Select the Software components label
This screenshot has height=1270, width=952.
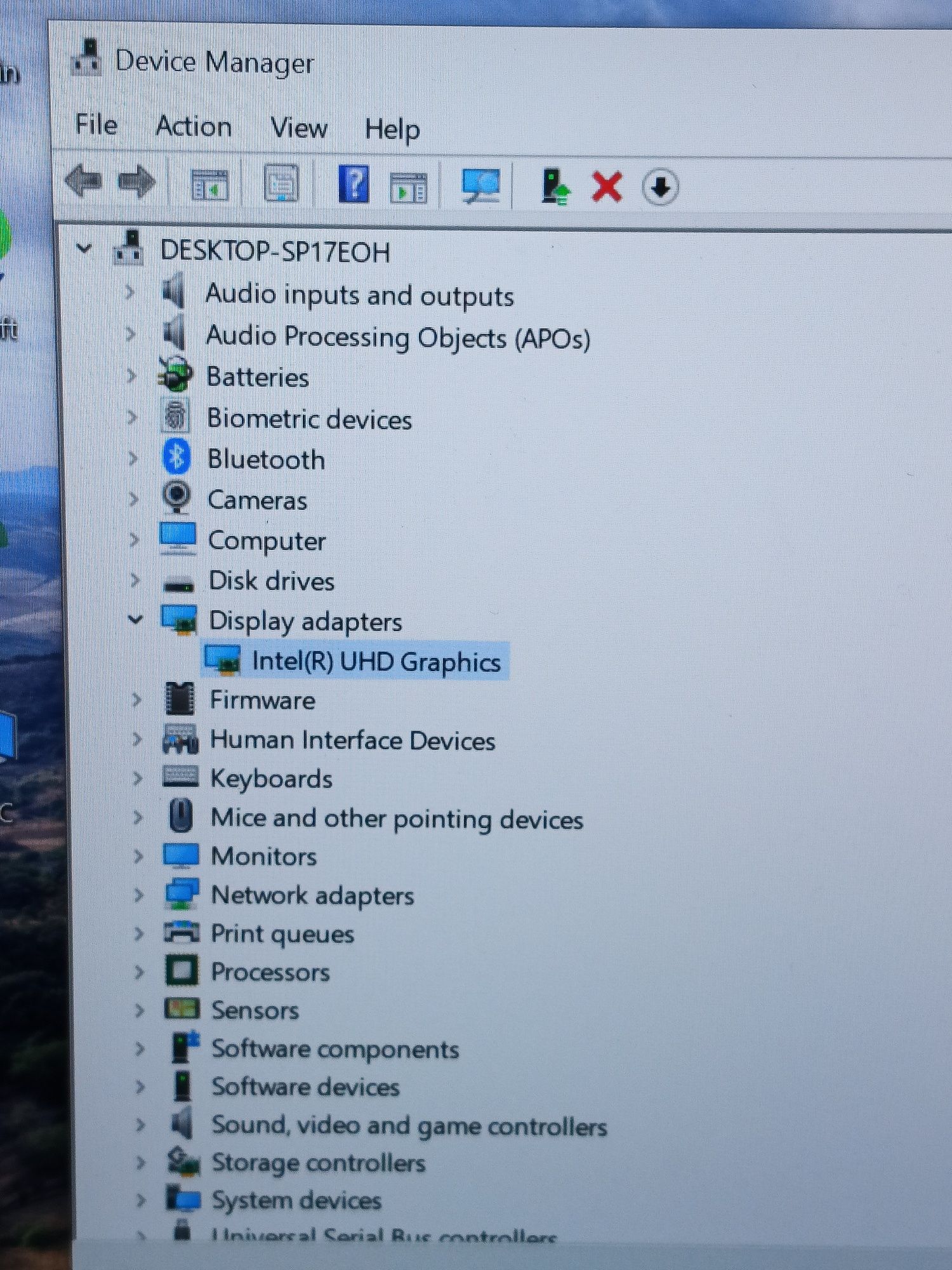335,1050
